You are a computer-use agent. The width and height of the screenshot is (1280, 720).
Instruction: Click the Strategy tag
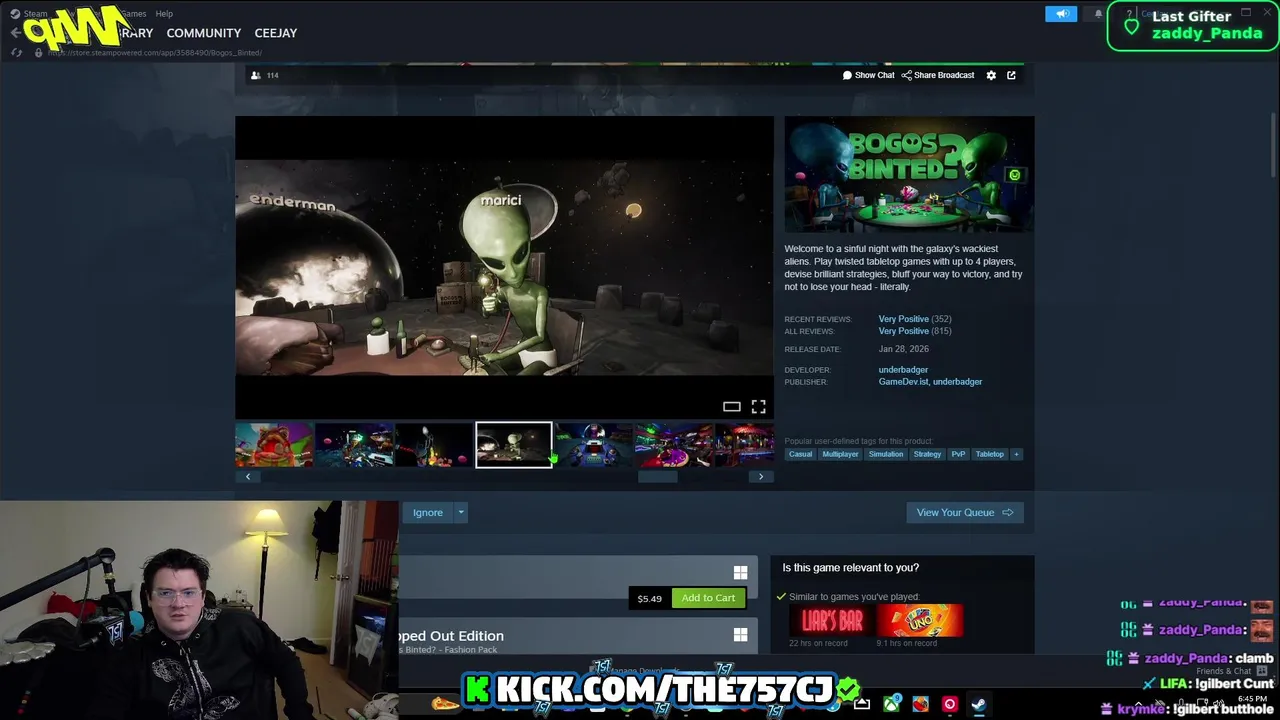click(927, 454)
